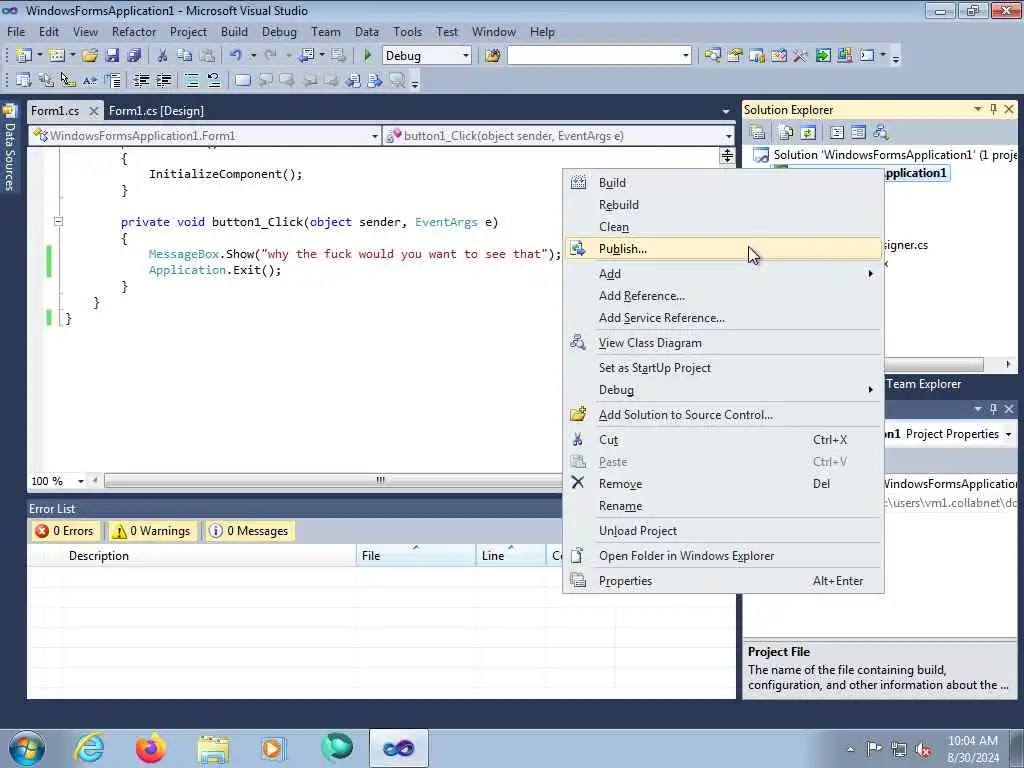
Task: Click the Windows Start orb
Action: coord(27,748)
